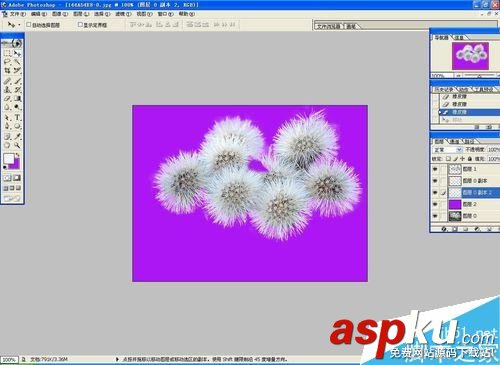This screenshot has width=500, height=365.
Task: Switch to Quick Mask mode
Action: [x=17, y=178]
